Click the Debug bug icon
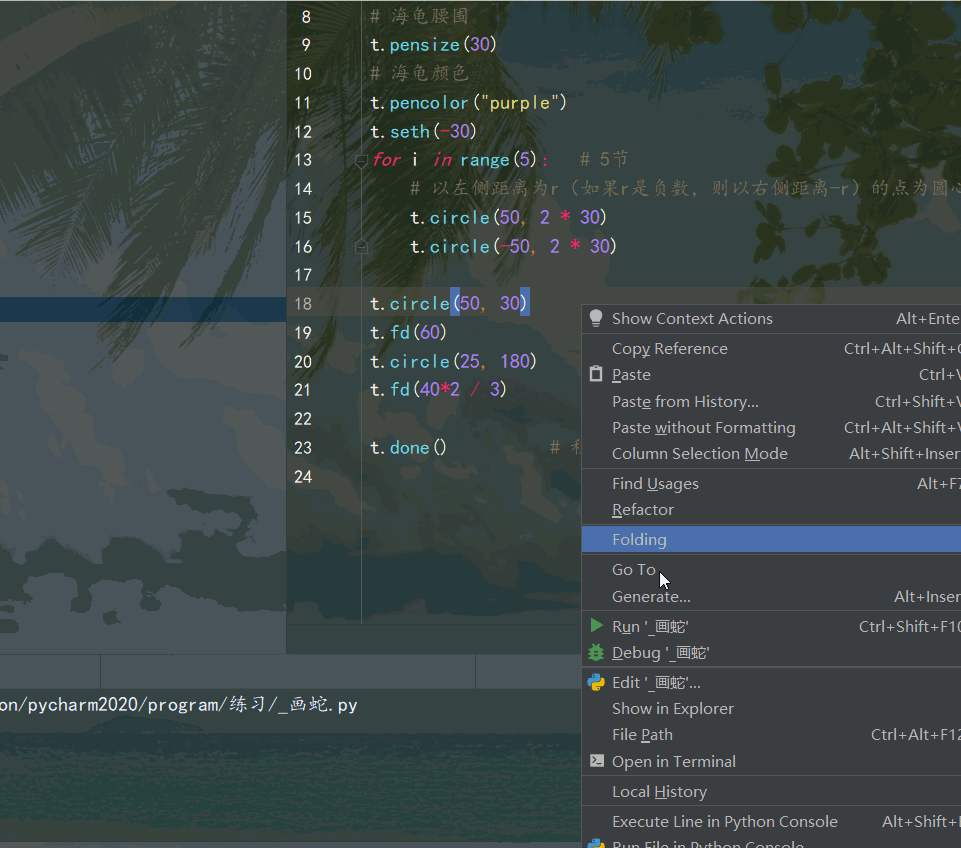Screen dimensions: 961x848 tap(596, 652)
